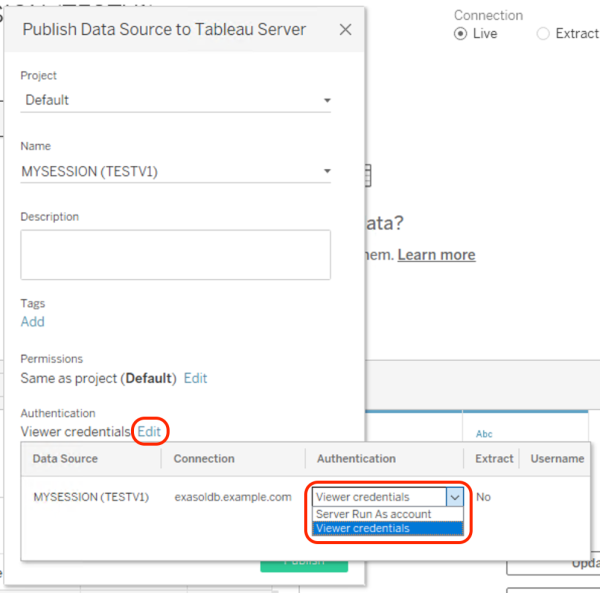The width and height of the screenshot is (600, 593).
Task: Choose highlighted Viewer credentials option
Action: 388,528
